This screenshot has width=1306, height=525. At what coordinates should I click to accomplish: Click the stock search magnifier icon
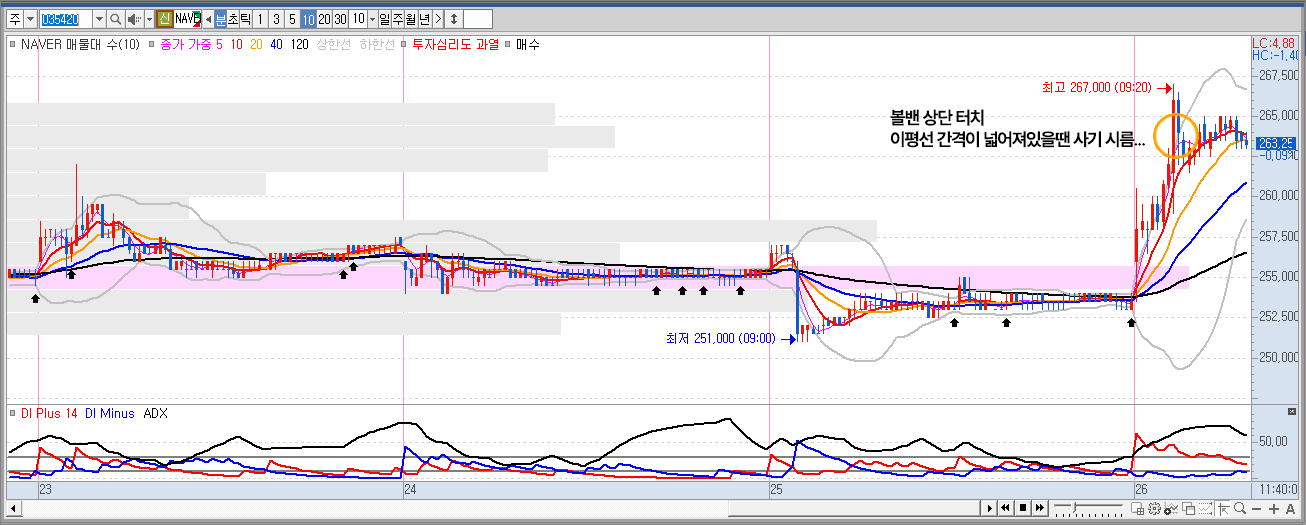[x=115, y=19]
